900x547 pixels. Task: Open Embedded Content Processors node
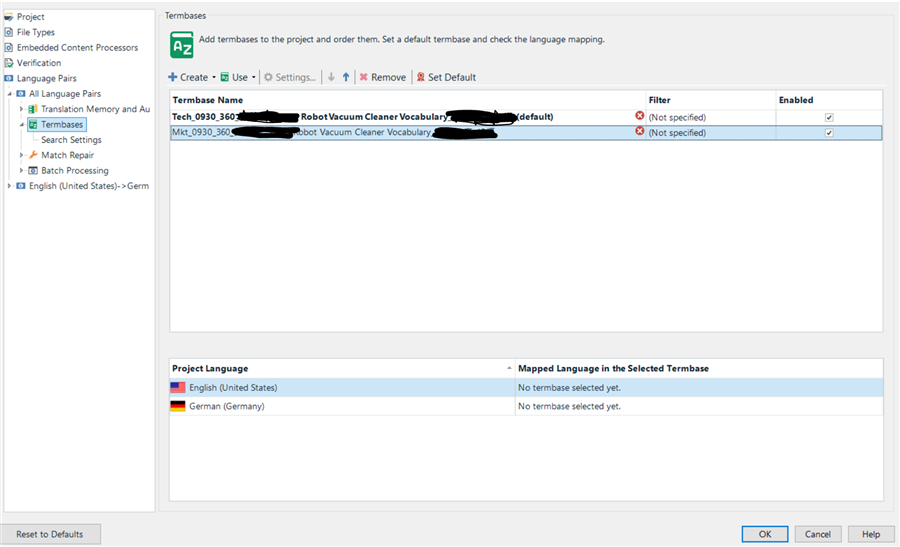click(77, 48)
